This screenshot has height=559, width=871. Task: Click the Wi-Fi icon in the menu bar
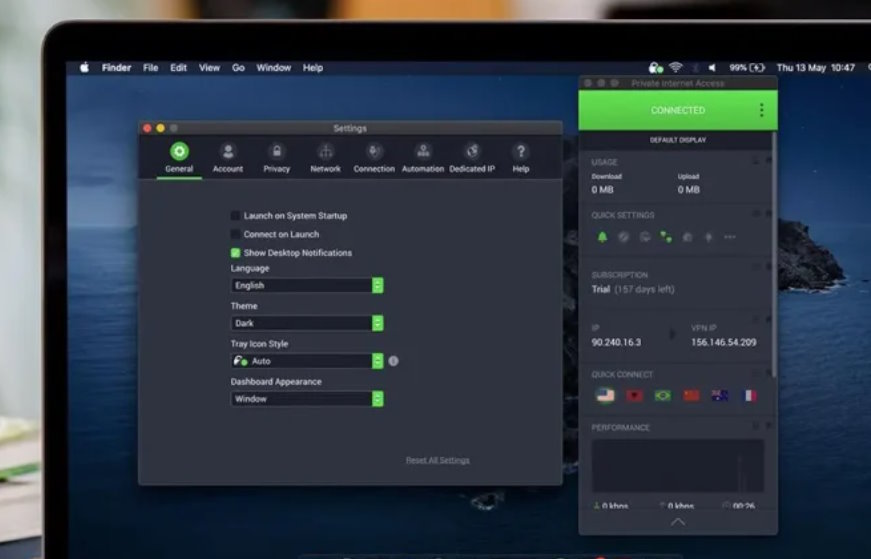675,68
